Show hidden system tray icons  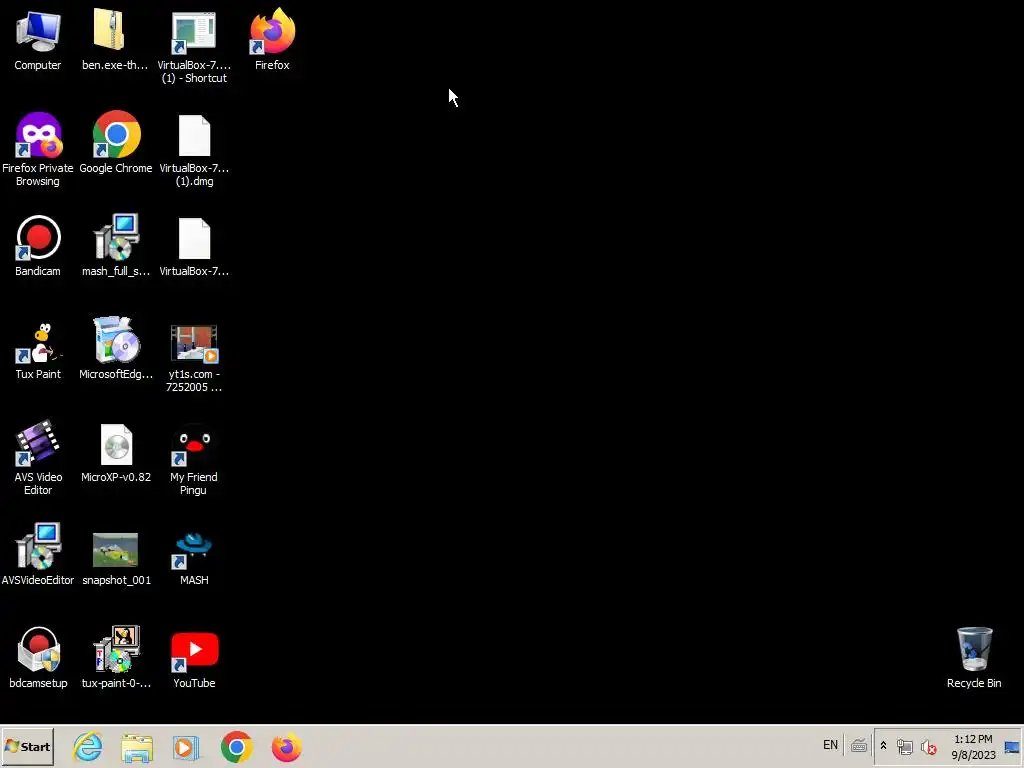click(884, 746)
